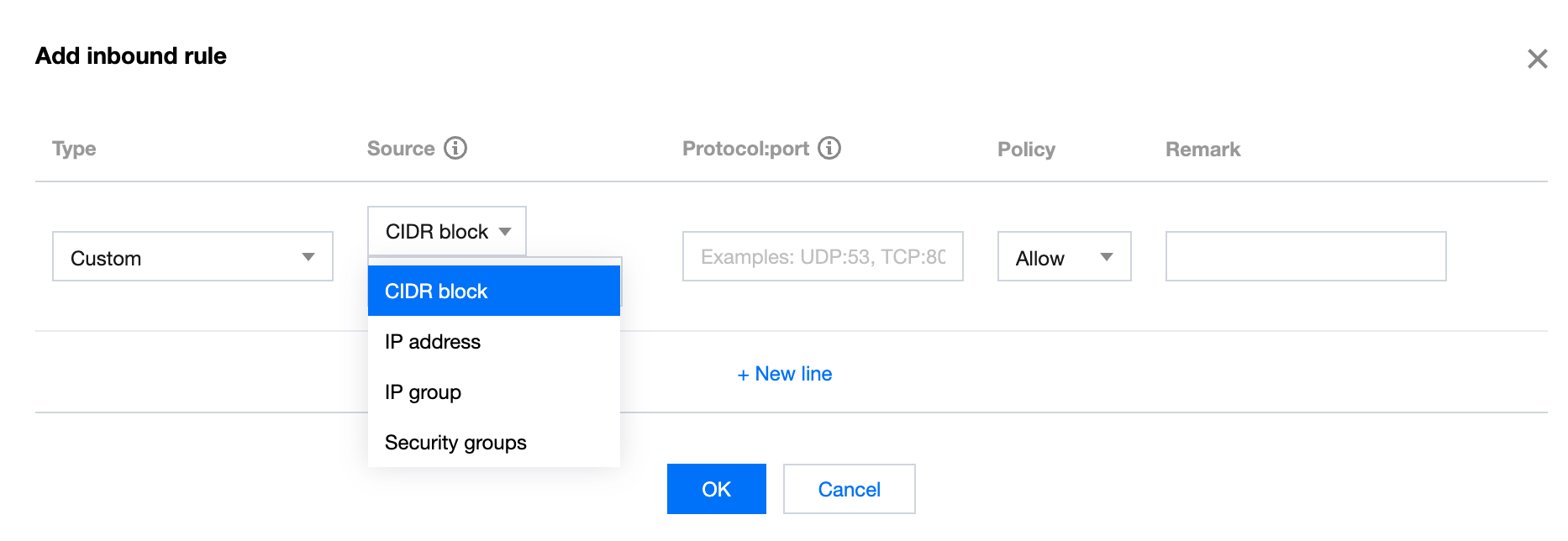Click the CIDR block dropdown arrow
Image resolution: width=1568 pixels, height=541 pixels.
pyautogui.click(x=505, y=232)
